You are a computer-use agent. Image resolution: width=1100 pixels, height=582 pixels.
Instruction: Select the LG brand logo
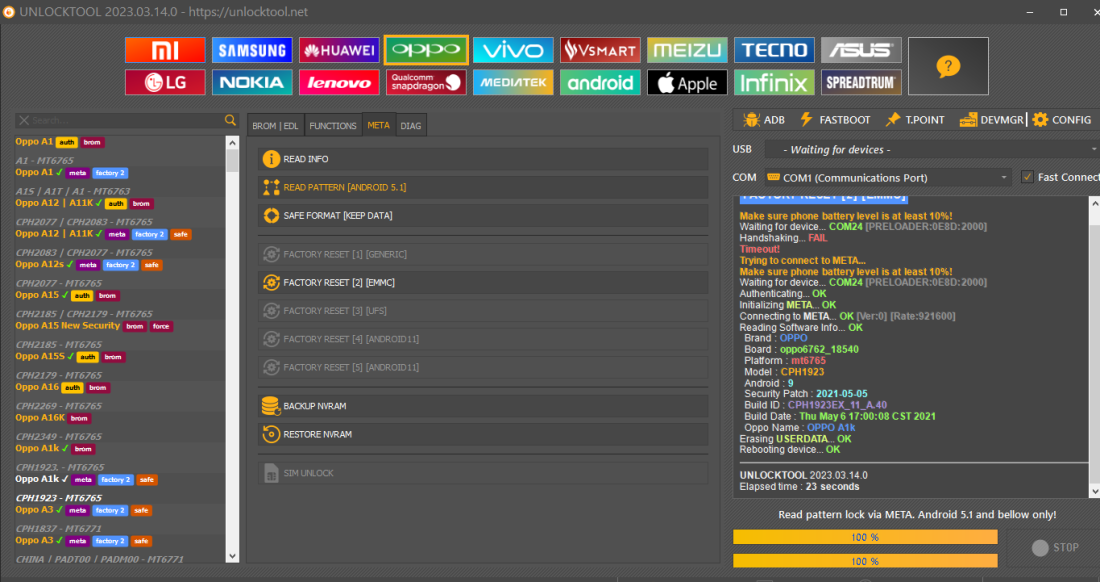click(165, 83)
